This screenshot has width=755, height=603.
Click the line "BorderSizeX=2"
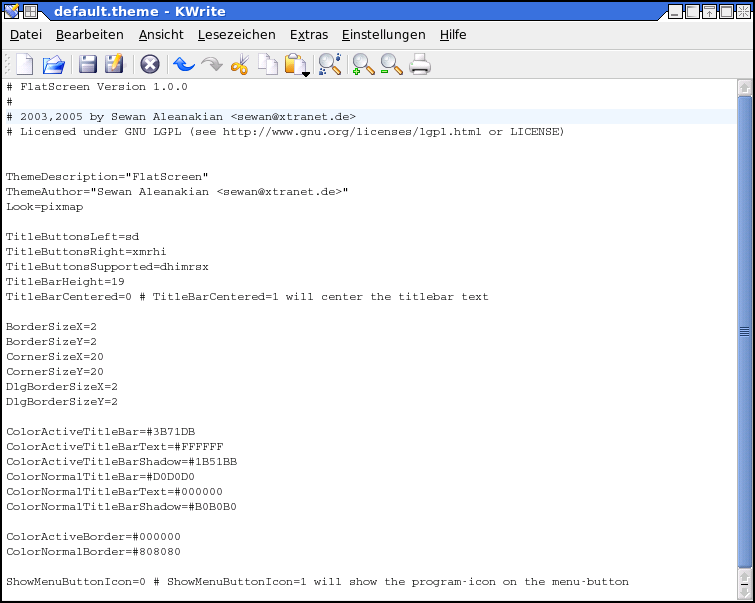[51, 327]
